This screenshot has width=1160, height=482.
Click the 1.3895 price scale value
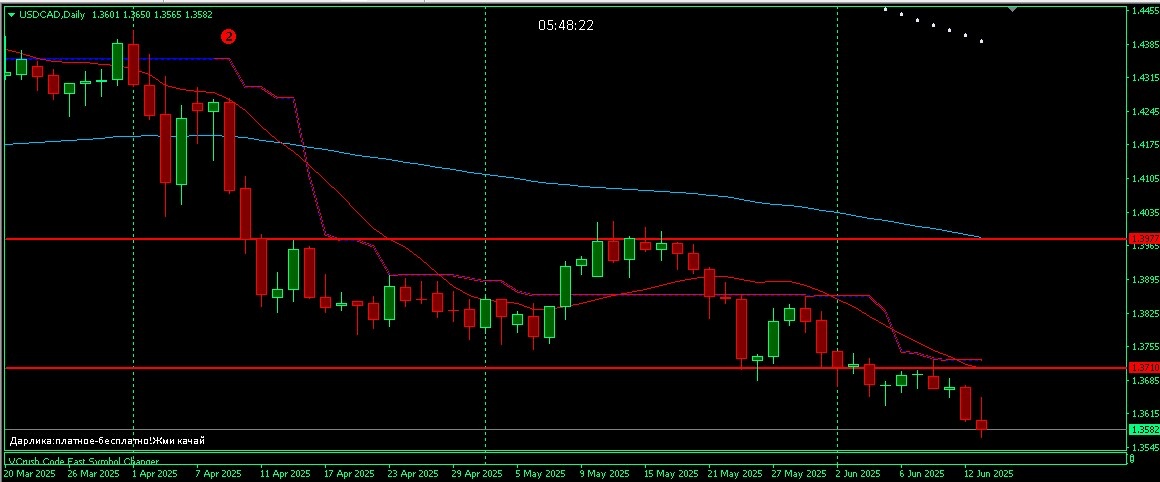click(1144, 280)
